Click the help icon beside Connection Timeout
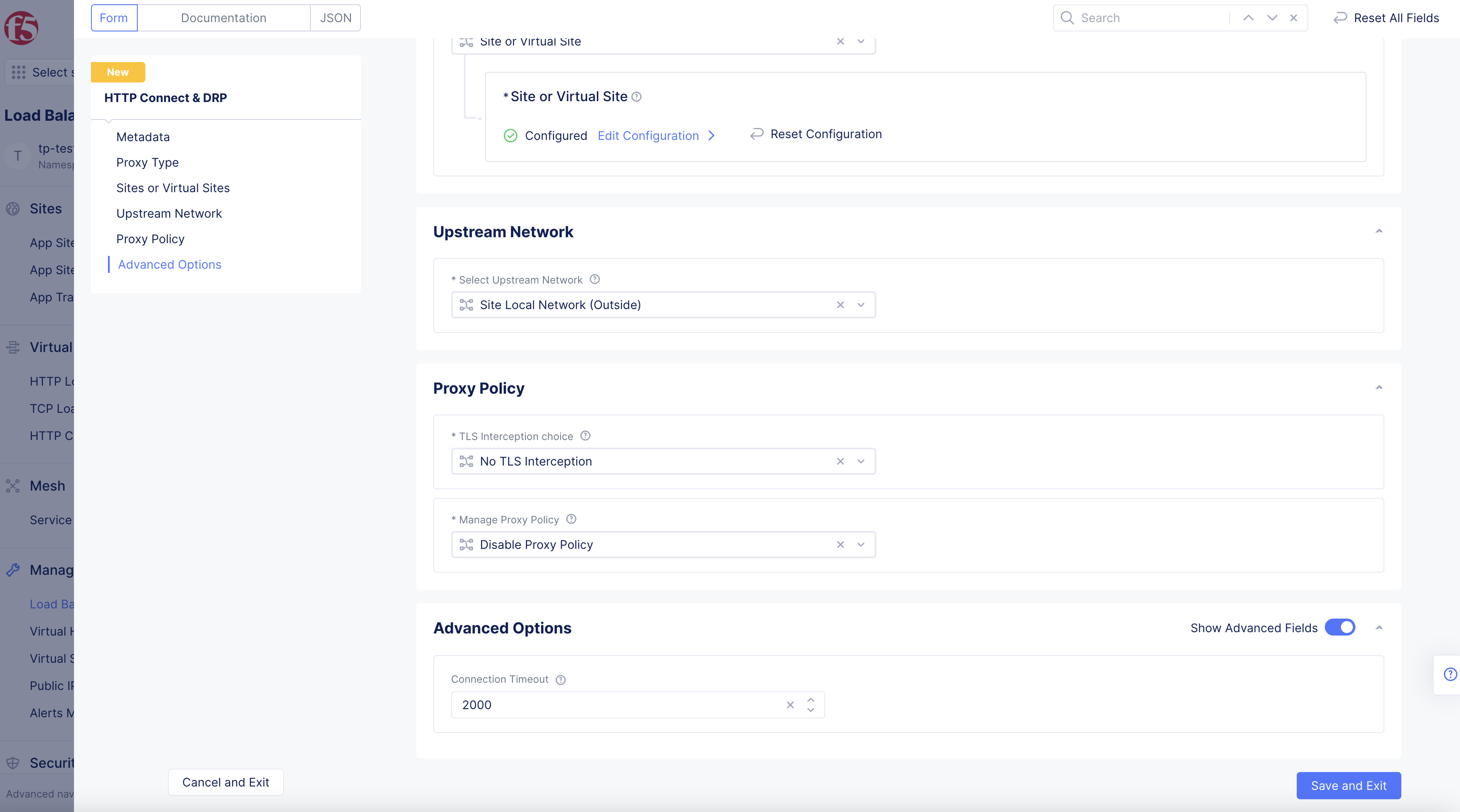The height and width of the screenshot is (812, 1460). (x=560, y=680)
